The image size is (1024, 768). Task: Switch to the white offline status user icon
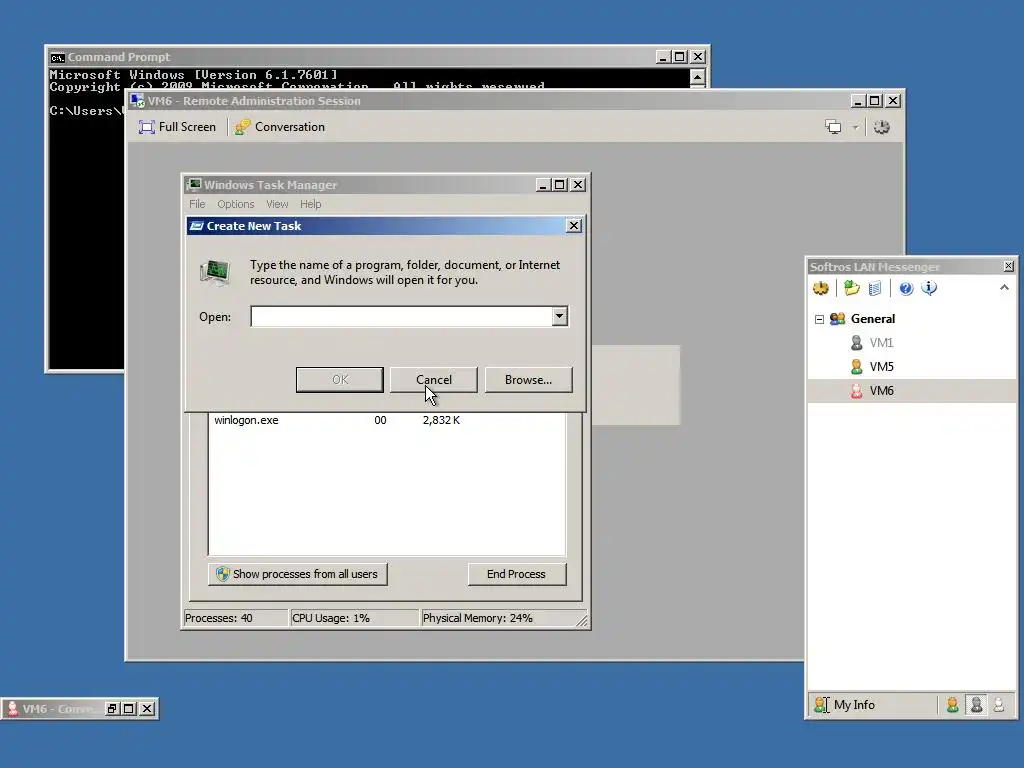999,705
